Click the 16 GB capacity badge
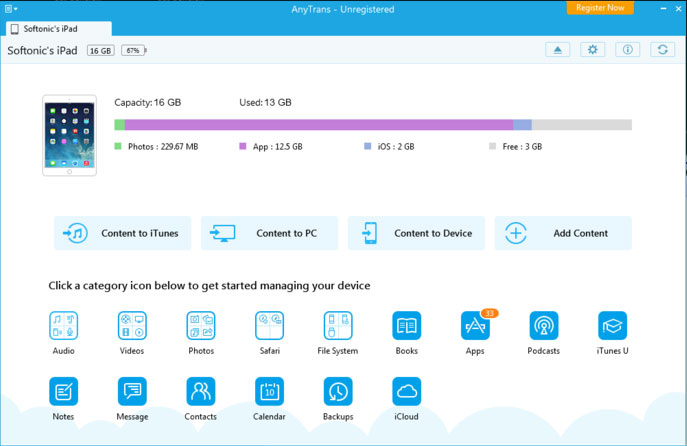687x446 pixels. 100,50
